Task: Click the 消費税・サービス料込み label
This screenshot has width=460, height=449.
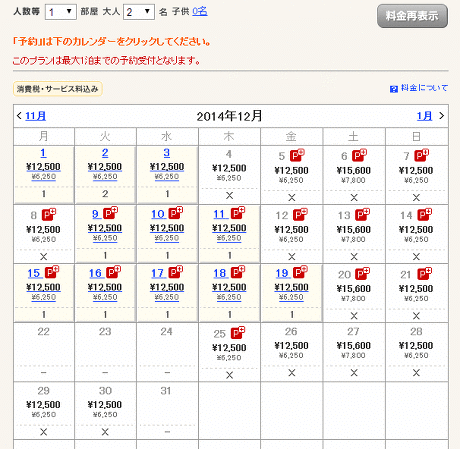Action: coord(58,89)
